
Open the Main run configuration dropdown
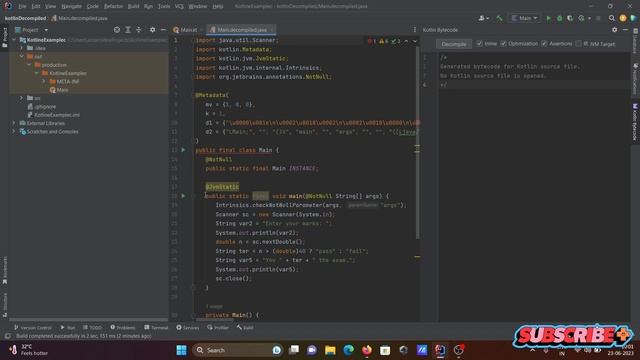click(x=525, y=18)
